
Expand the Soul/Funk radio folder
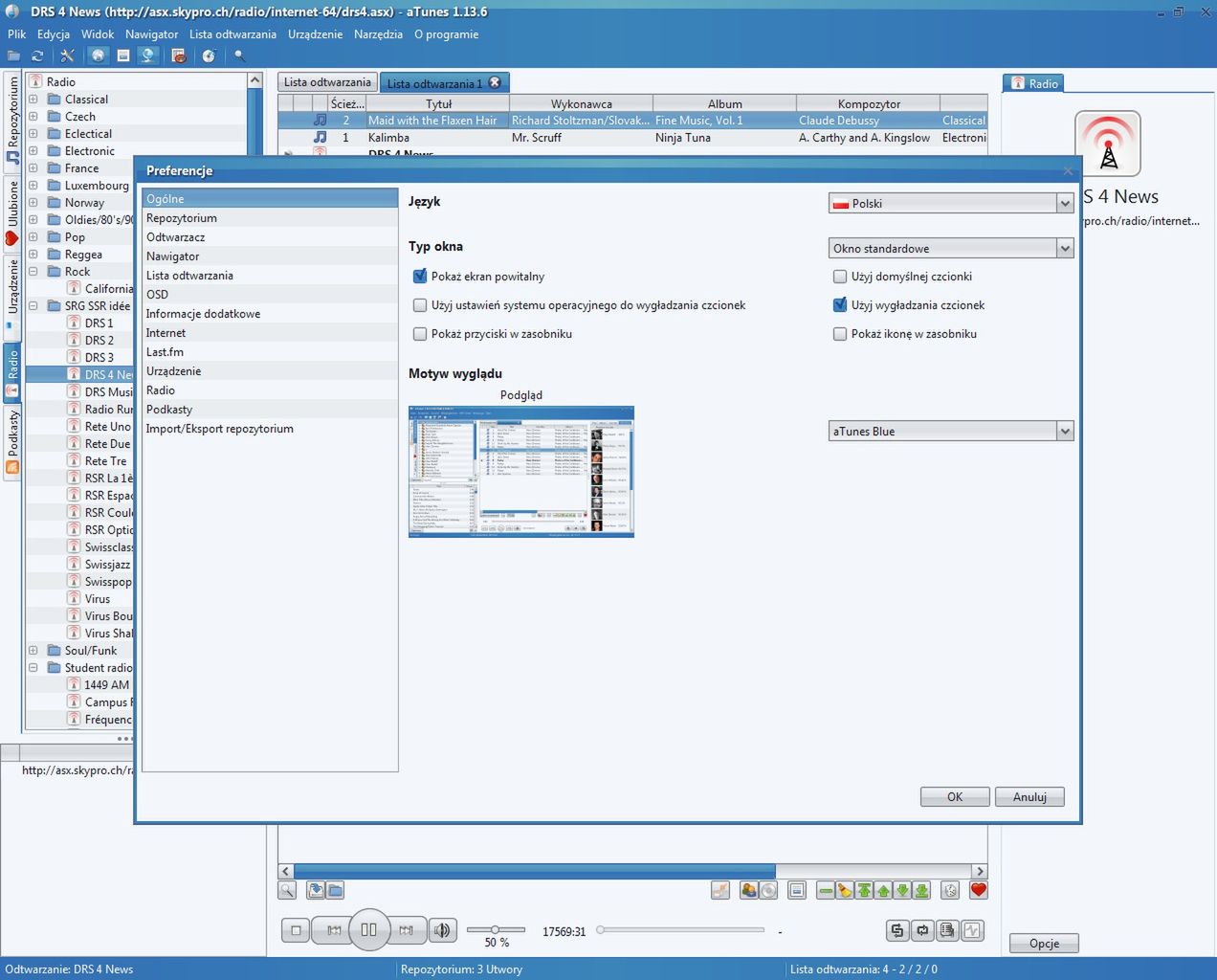(33, 651)
